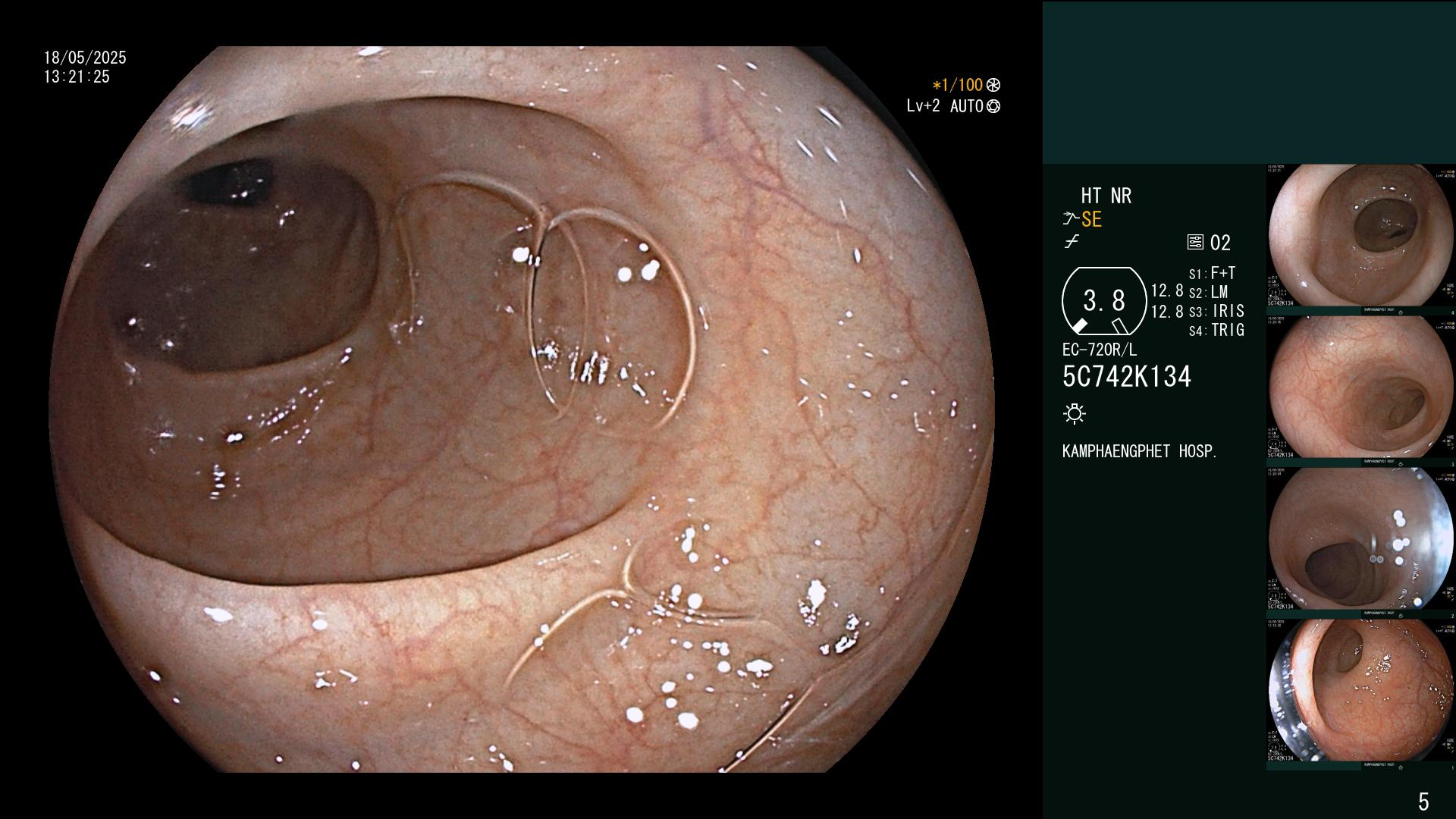The width and height of the screenshot is (1456, 819).
Task: Click the time text 13:21:25
Action: coord(77,77)
